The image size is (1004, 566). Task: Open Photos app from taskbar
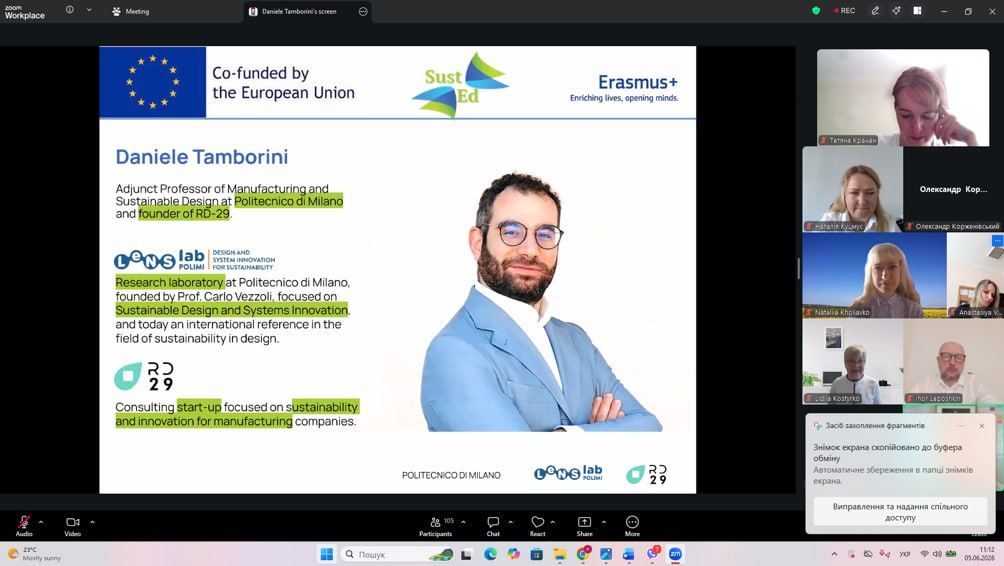pos(606,554)
